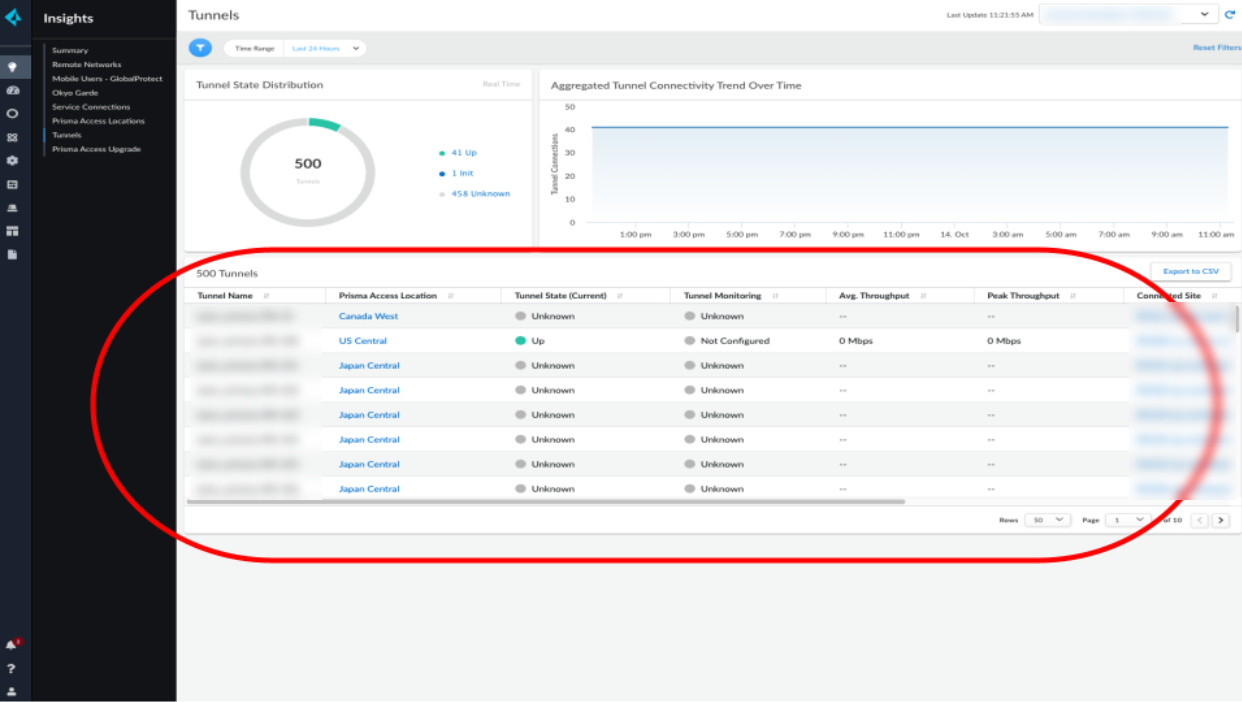Click the Export to CSV button
This screenshot has width=1242, height=702.
[1190, 271]
